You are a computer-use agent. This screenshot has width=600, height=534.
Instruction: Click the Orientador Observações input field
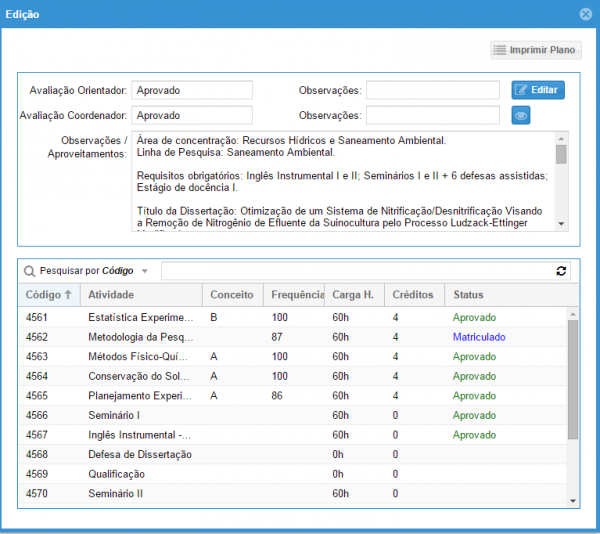pyautogui.click(x=432, y=90)
